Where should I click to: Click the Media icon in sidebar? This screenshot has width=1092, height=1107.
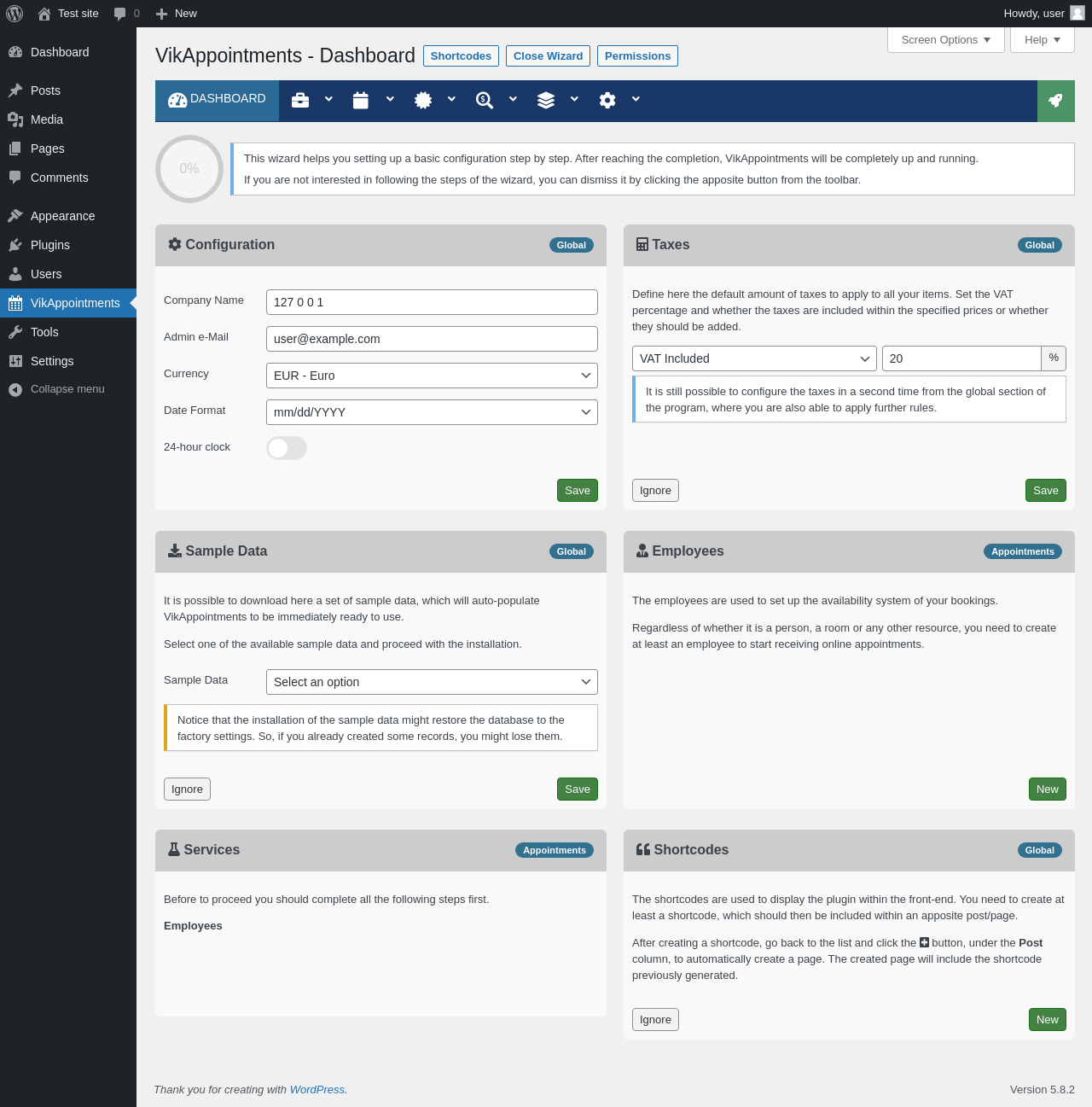pos(15,119)
